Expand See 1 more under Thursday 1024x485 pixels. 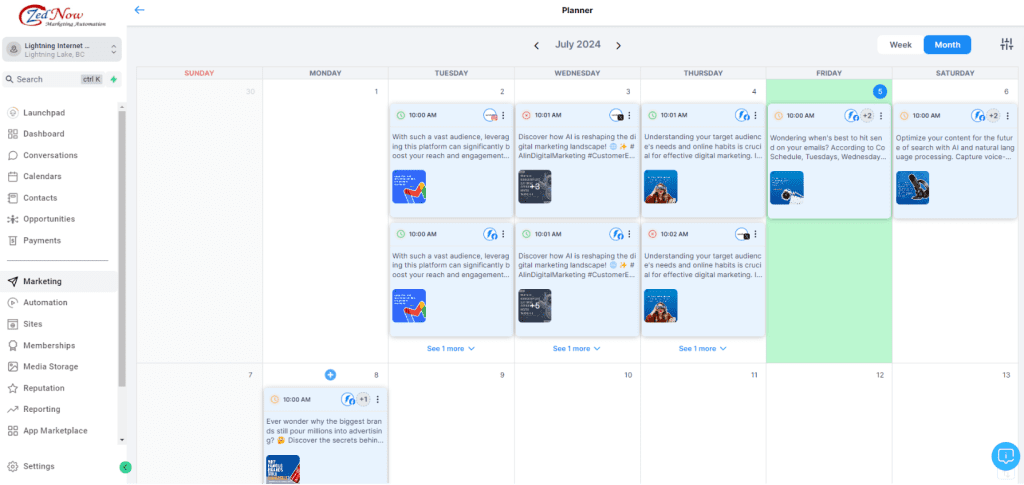[703, 349]
